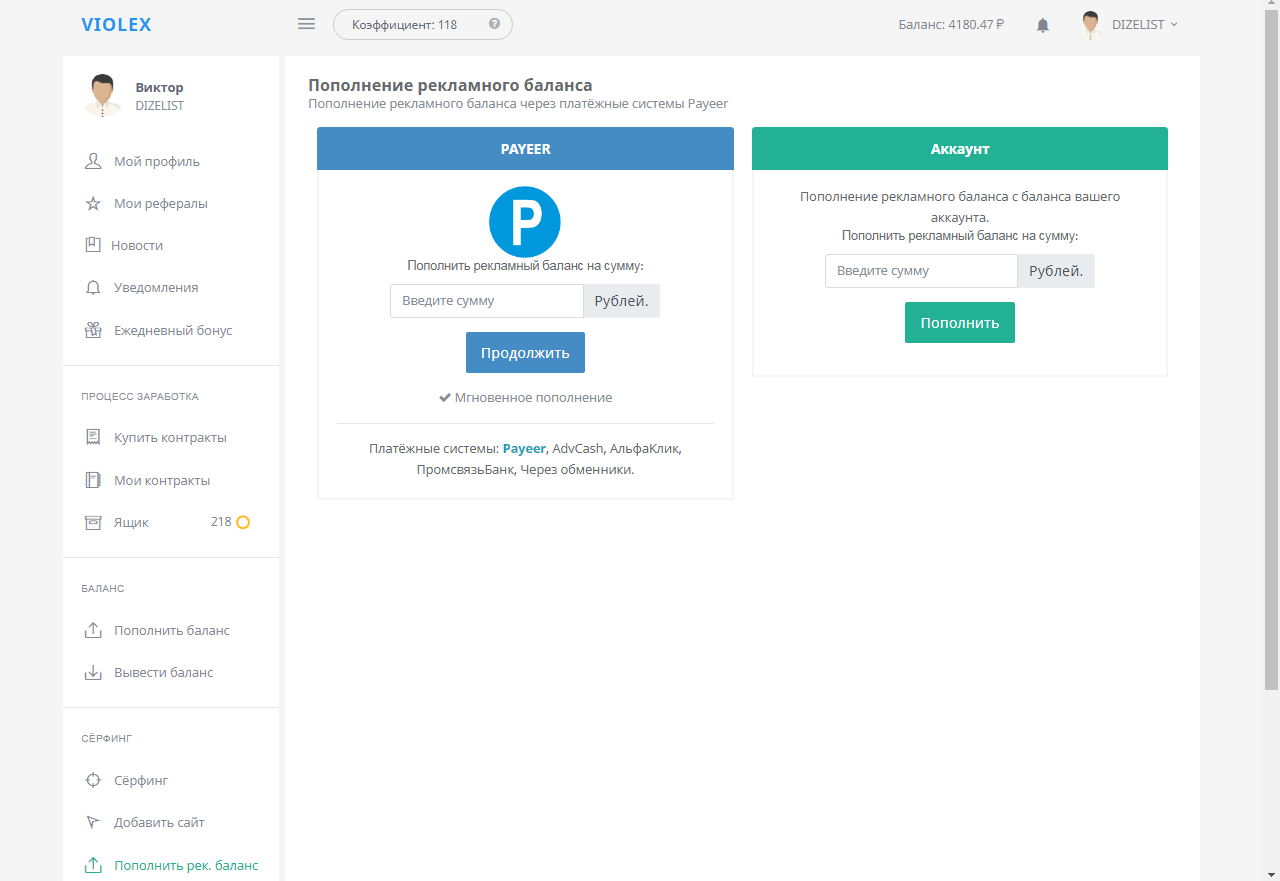Click the sidebar profile avatar of Виктор
The width and height of the screenshot is (1280, 881).
pos(102,96)
